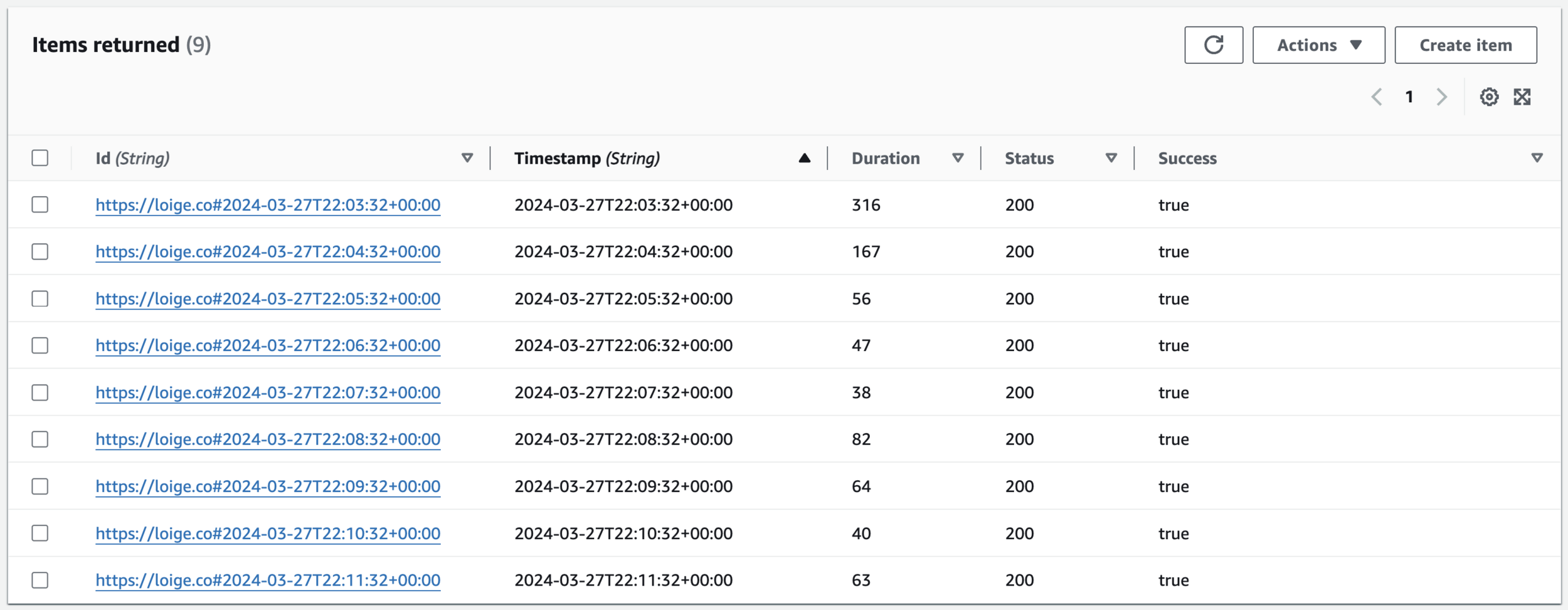Click Timestamp column header label
Viewport: 1568px width, 610px height.
coord(587,159)
